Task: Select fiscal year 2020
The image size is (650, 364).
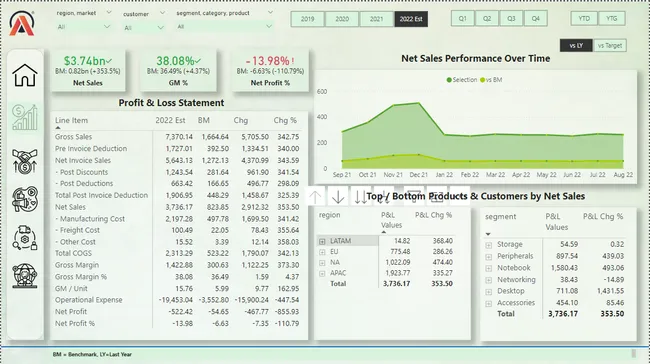Action: tap(342, 19)
